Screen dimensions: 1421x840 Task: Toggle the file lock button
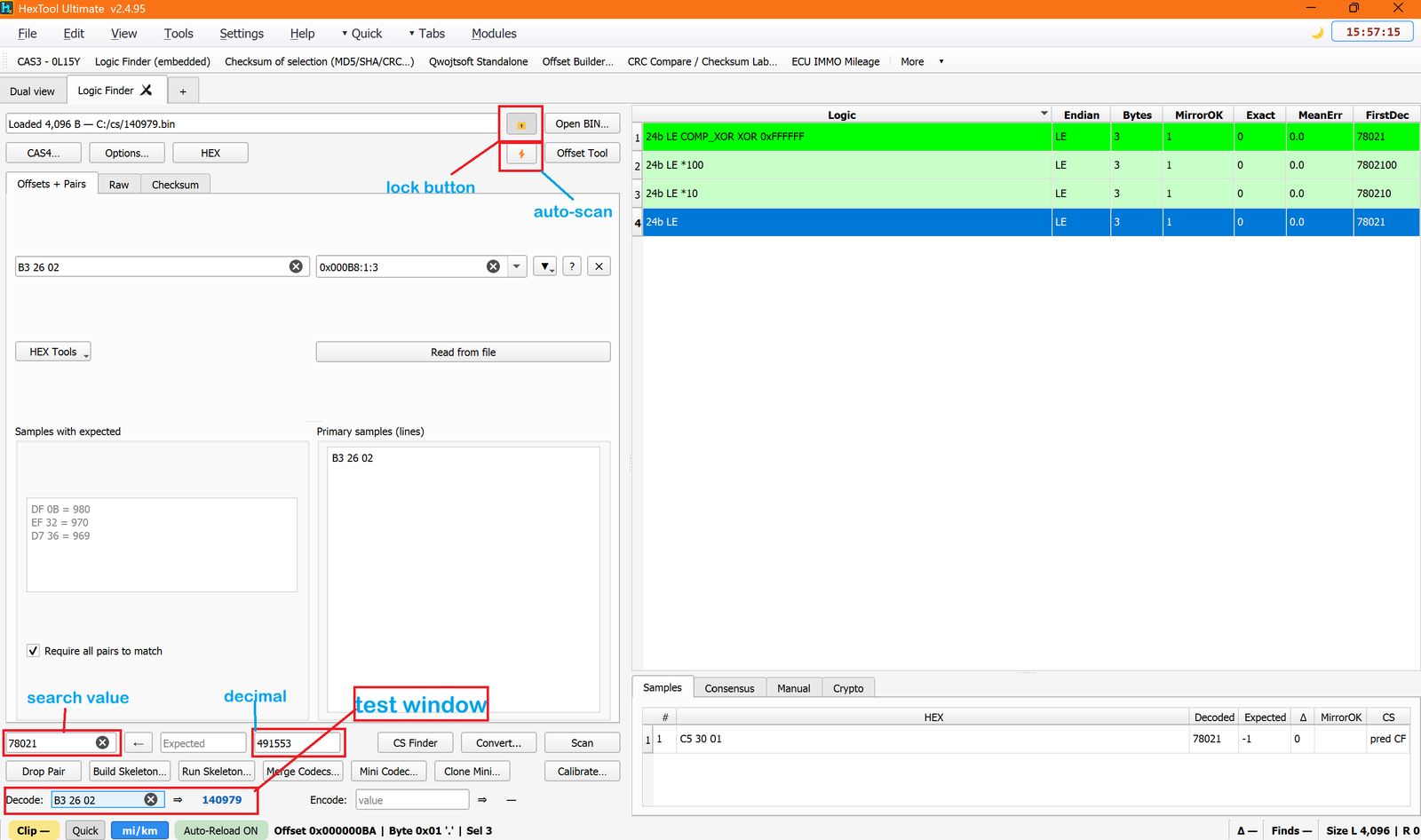(x=521, y=124)
